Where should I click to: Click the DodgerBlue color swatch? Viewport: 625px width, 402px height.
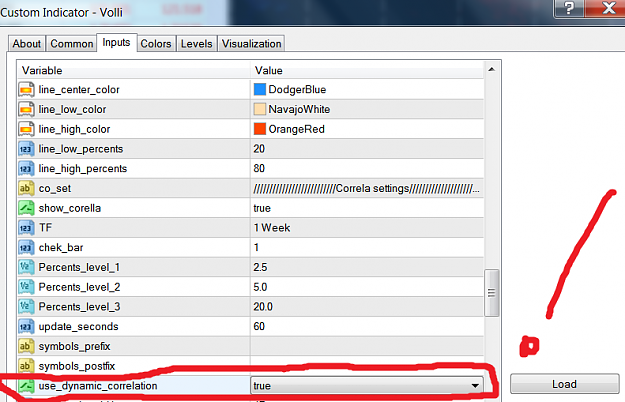260,89
